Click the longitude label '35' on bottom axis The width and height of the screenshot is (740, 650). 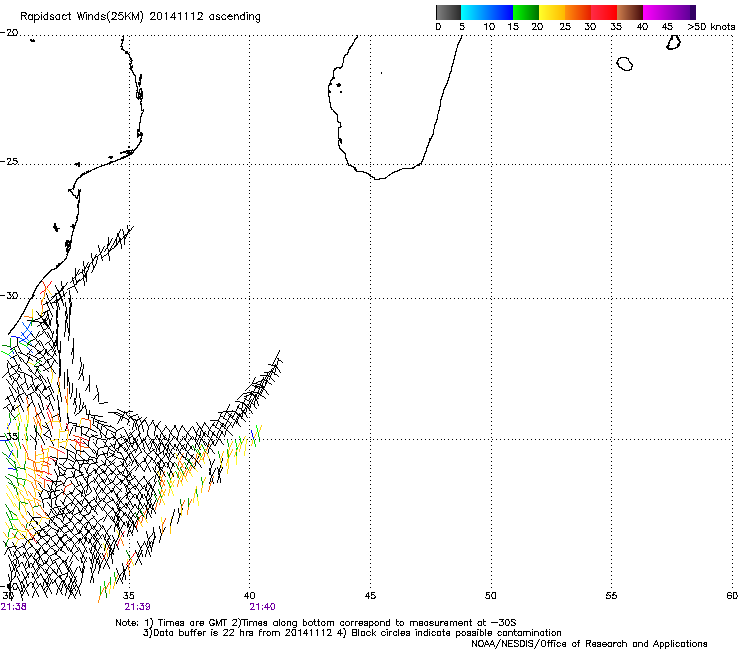point(129,596)
